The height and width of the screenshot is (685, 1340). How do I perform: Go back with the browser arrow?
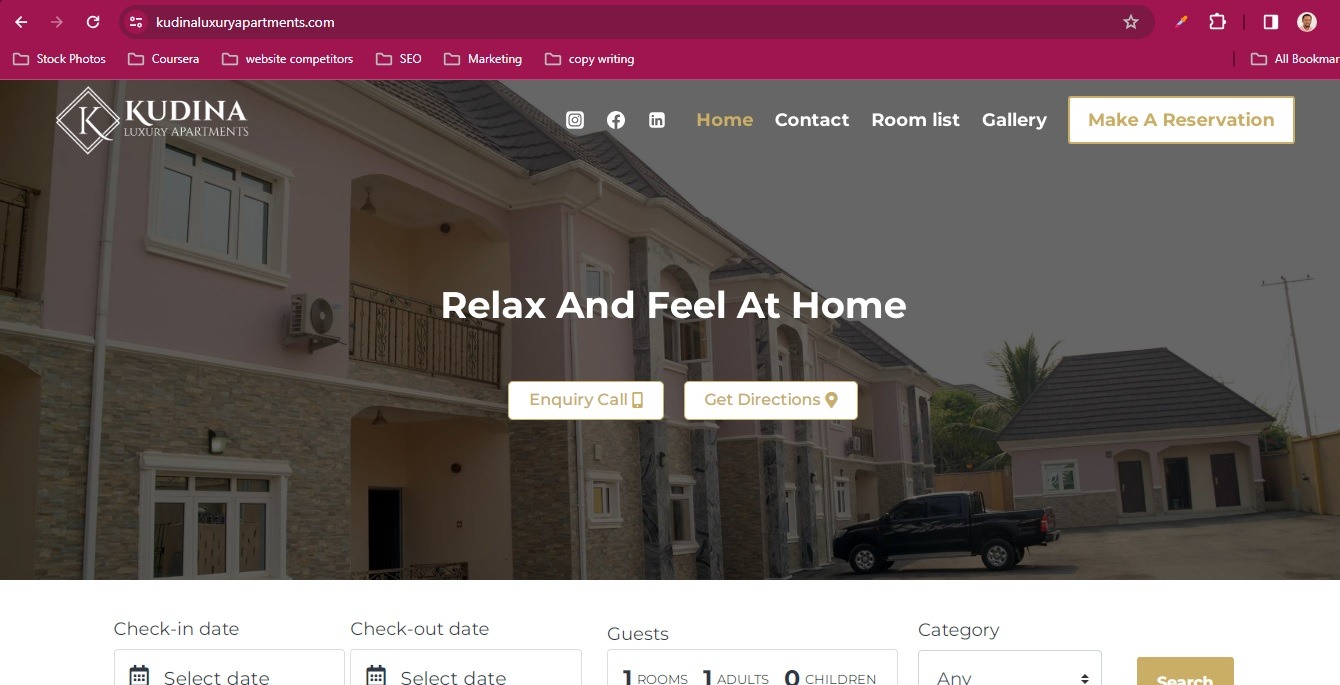click(21, 22)
